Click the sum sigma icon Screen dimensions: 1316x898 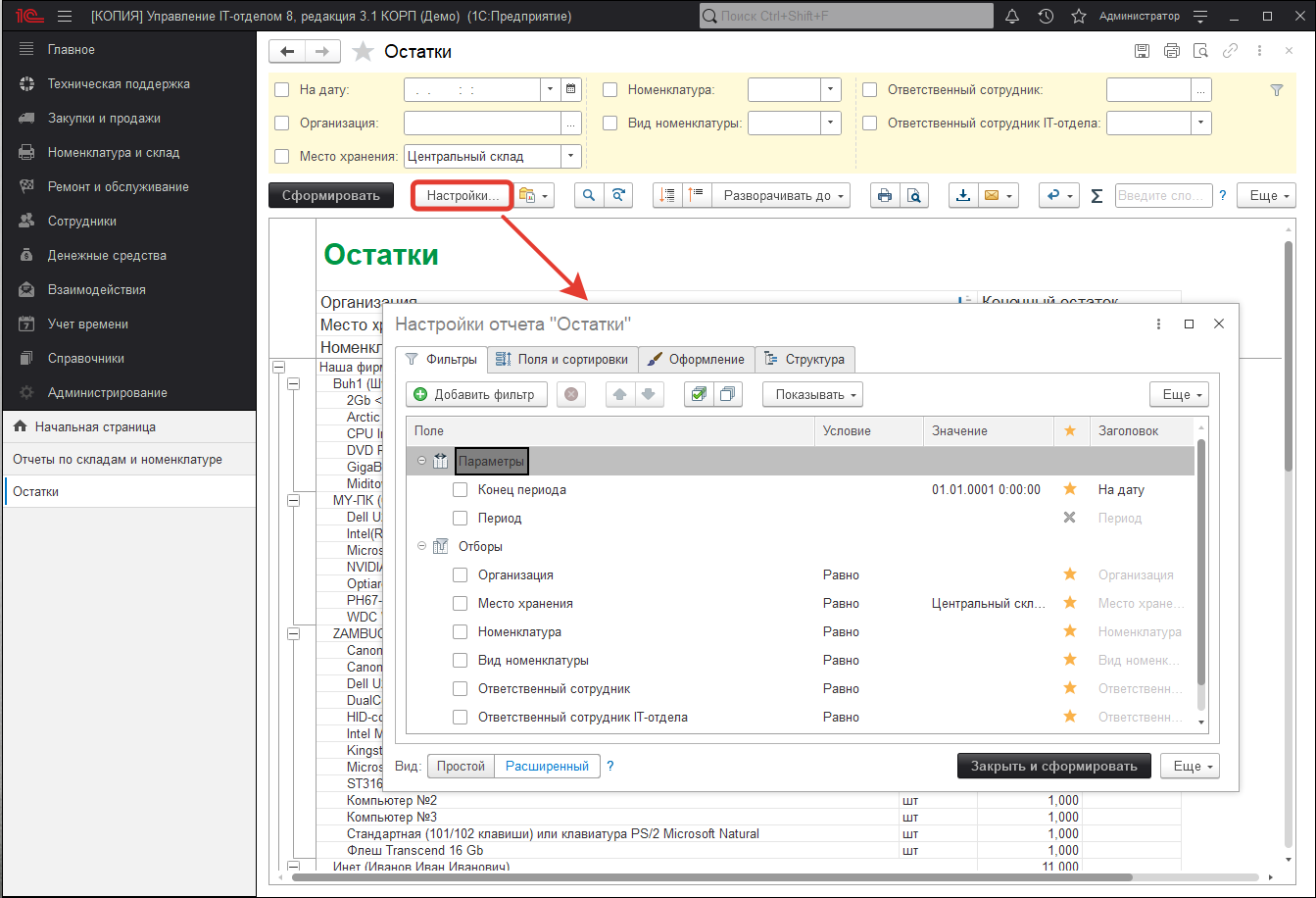(x=1097, y=195)
